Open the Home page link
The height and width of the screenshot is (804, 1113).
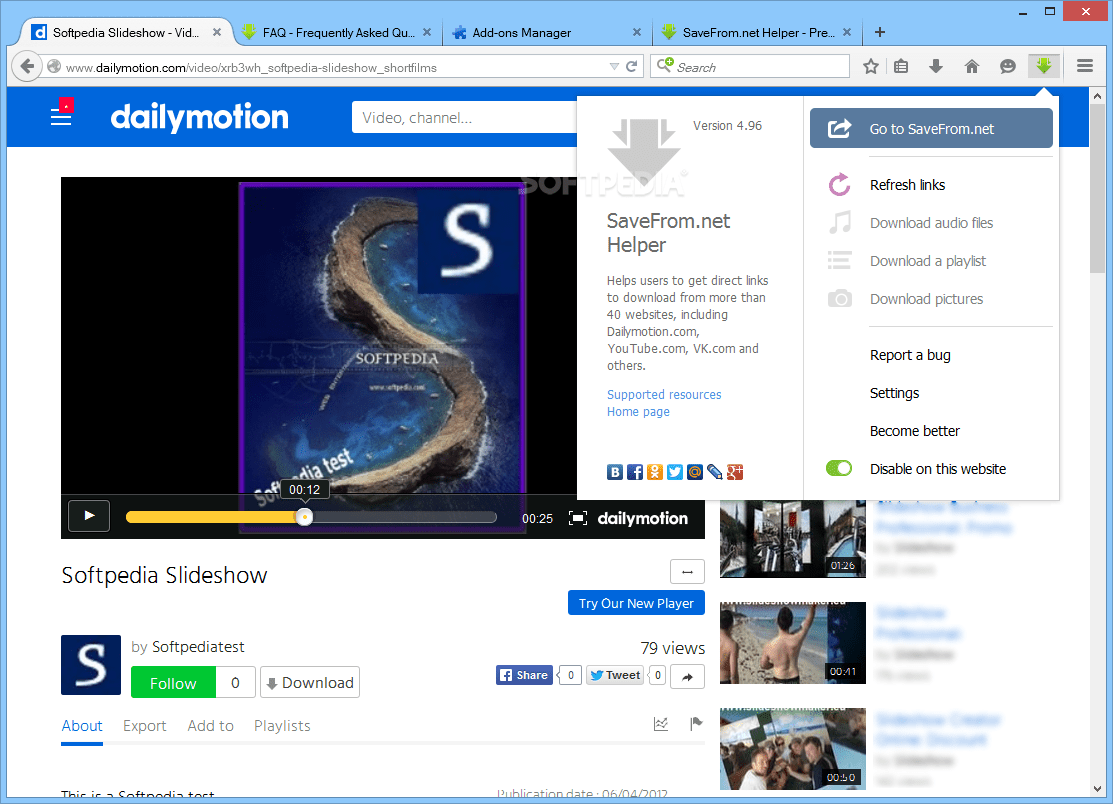(638, 412)
